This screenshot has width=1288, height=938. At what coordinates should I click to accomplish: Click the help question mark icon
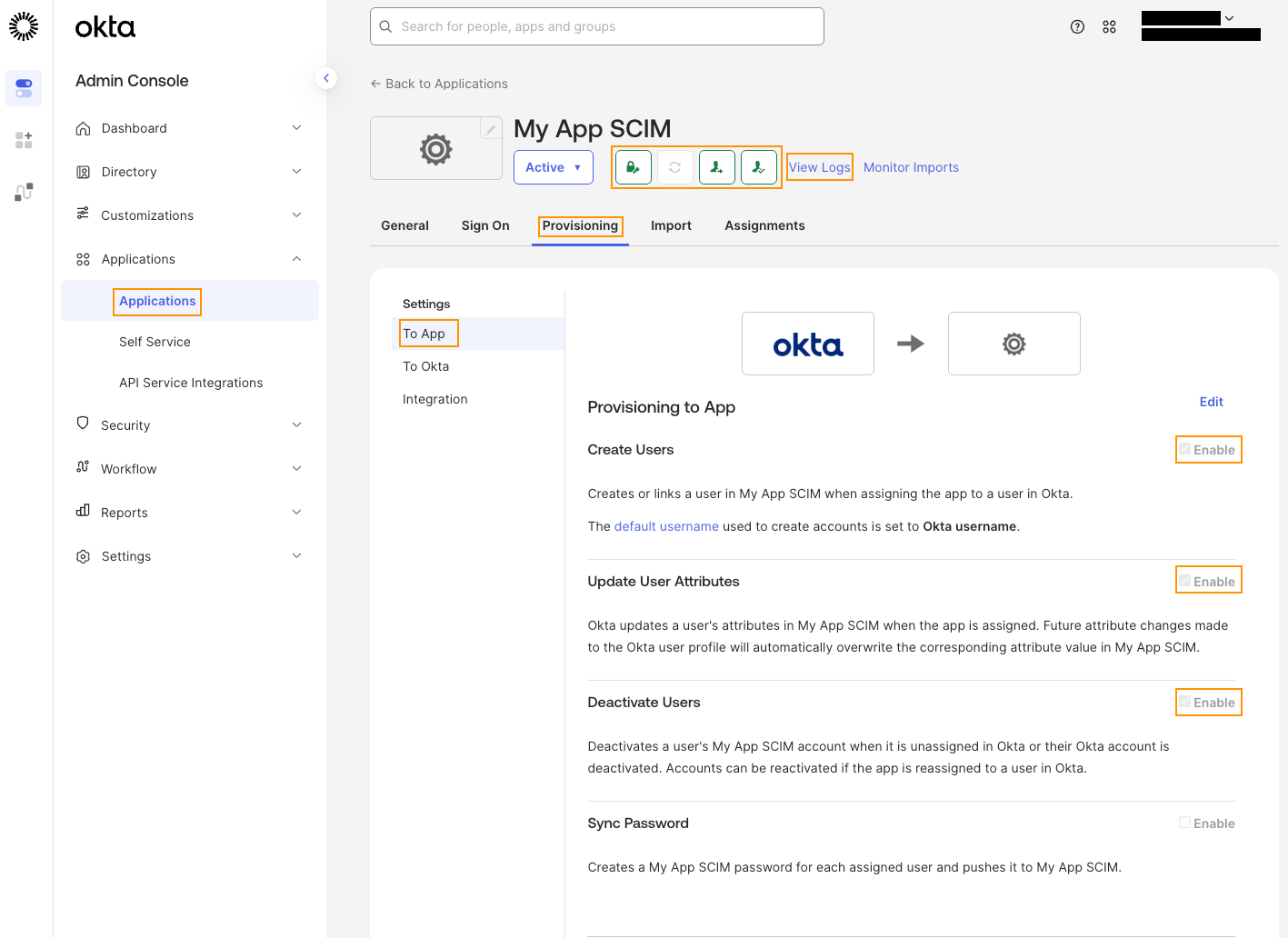tap(1077, 27)
